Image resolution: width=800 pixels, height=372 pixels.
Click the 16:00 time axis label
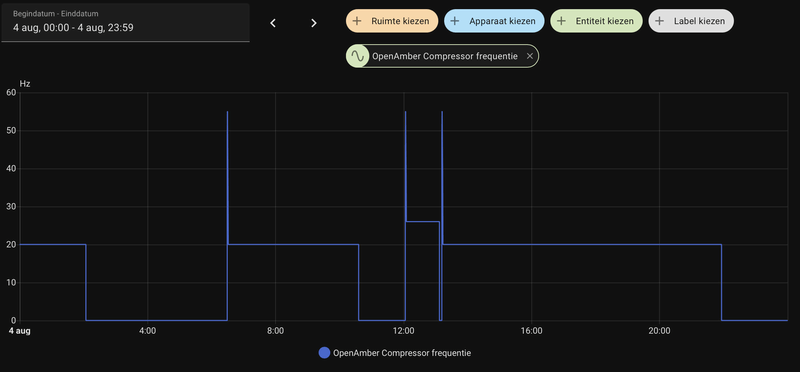(x=532, y=331)
